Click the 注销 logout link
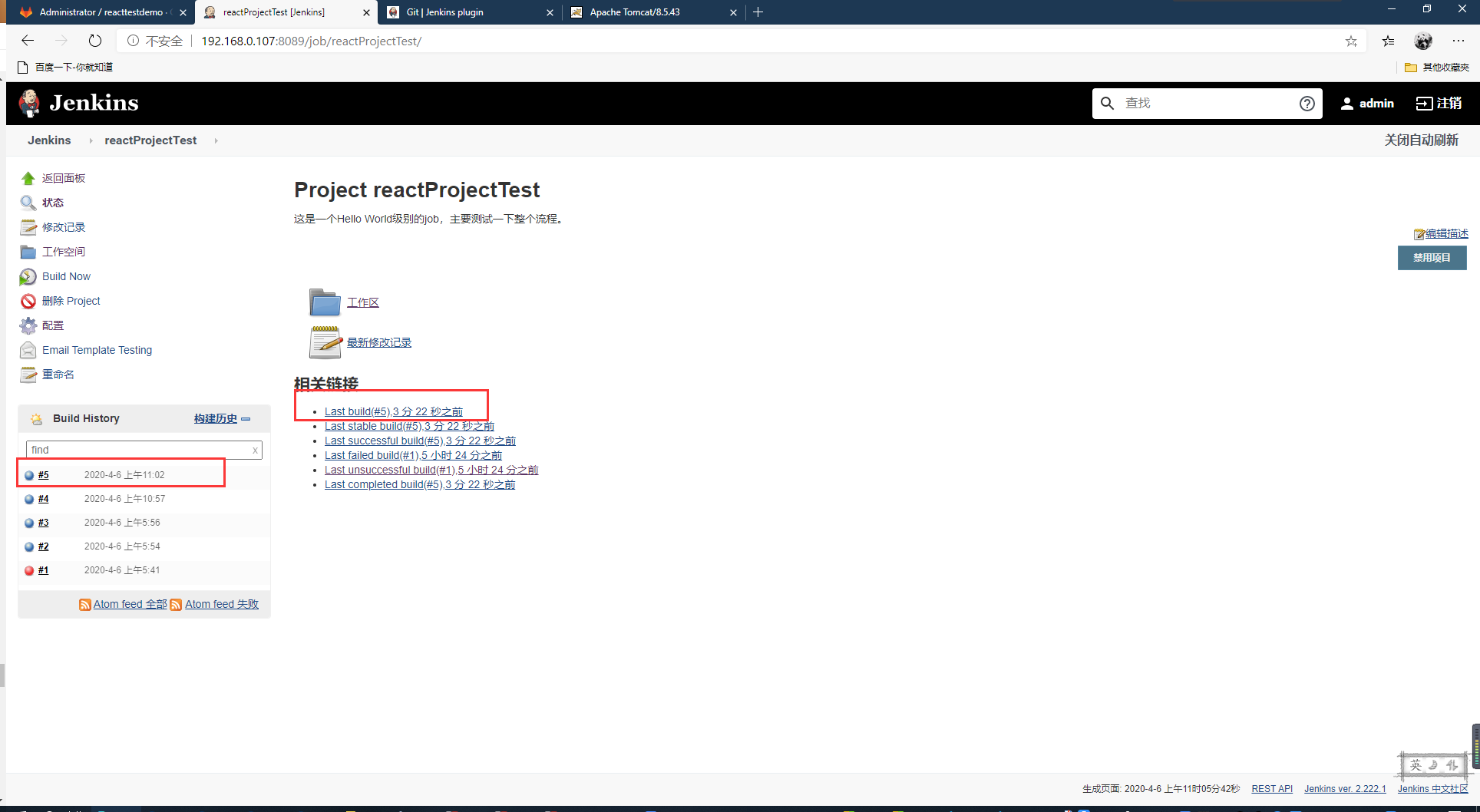This screenshot has height=812, width=1480. [x=1439, y=104]
